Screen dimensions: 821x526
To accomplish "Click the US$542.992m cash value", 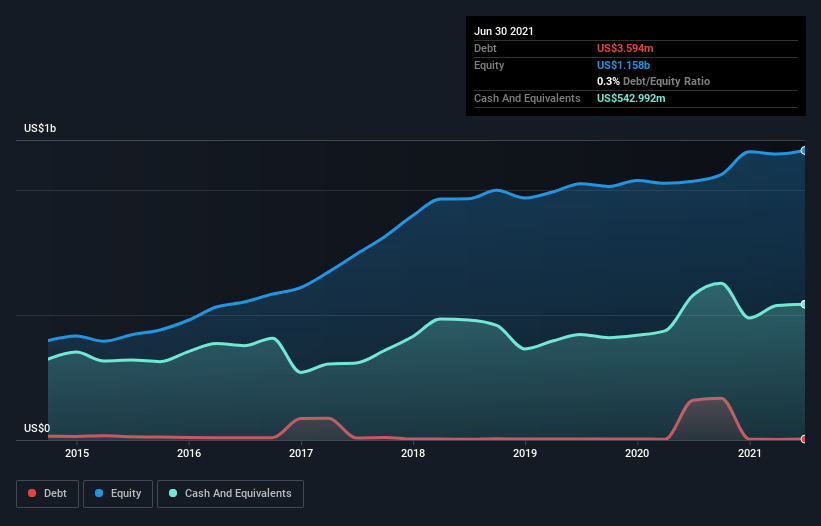I will point(631,98).
